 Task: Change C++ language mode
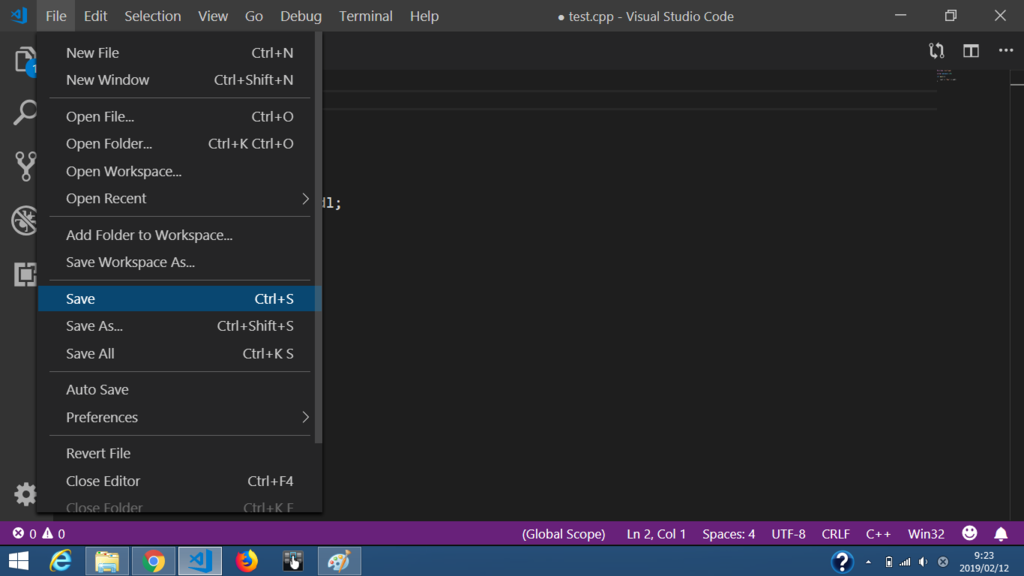coord(878,534)
